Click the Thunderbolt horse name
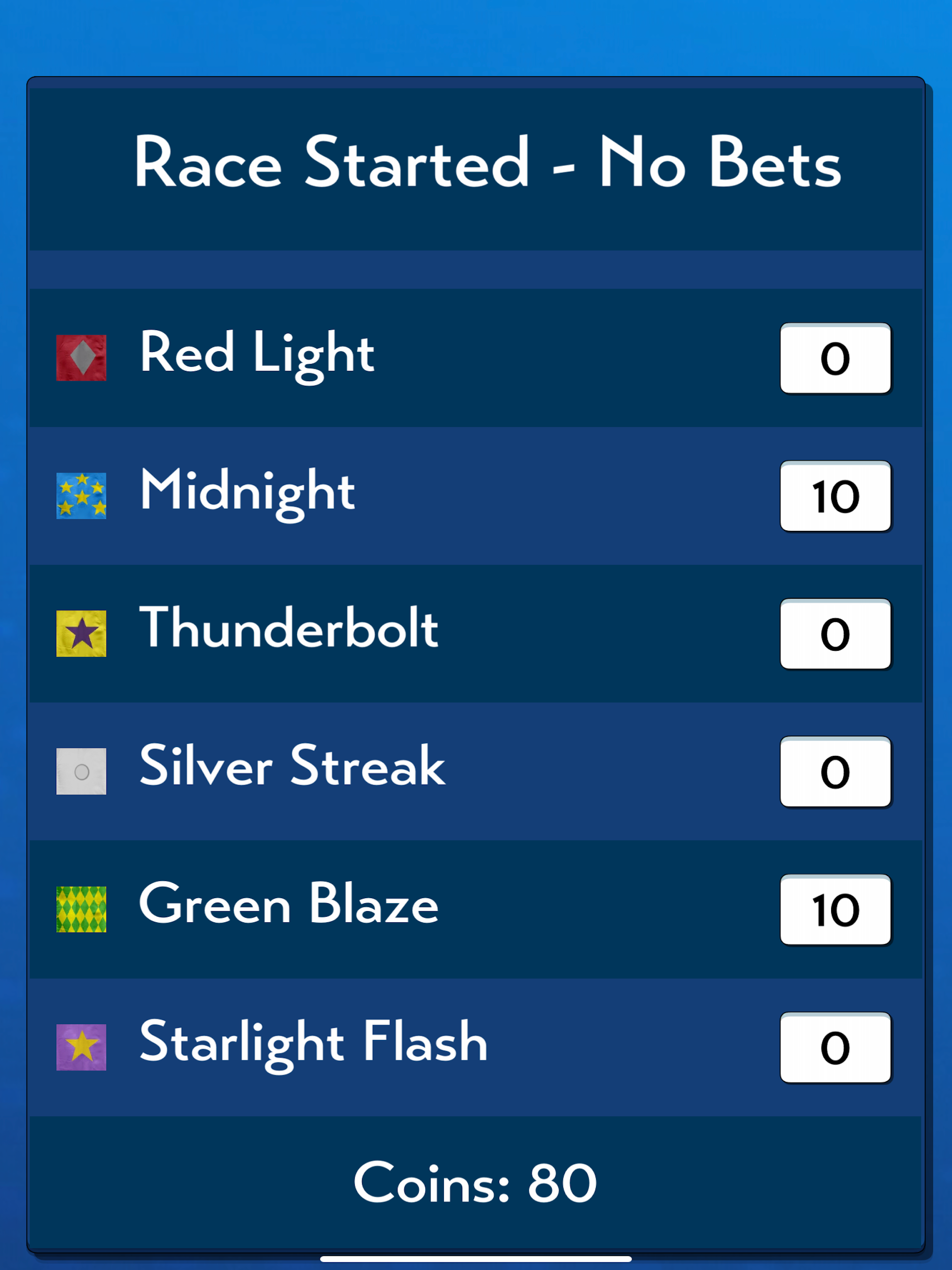 click(289, 628)
